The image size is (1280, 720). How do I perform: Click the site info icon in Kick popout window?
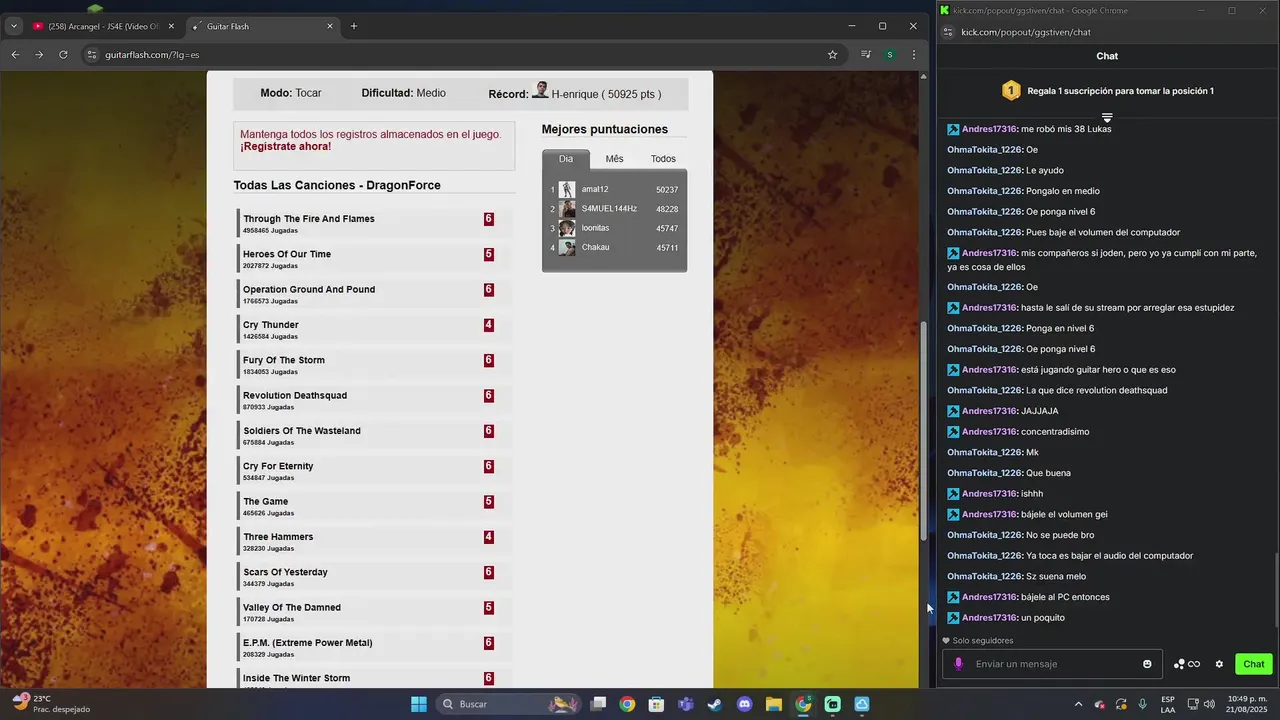[x=948, y=32]
